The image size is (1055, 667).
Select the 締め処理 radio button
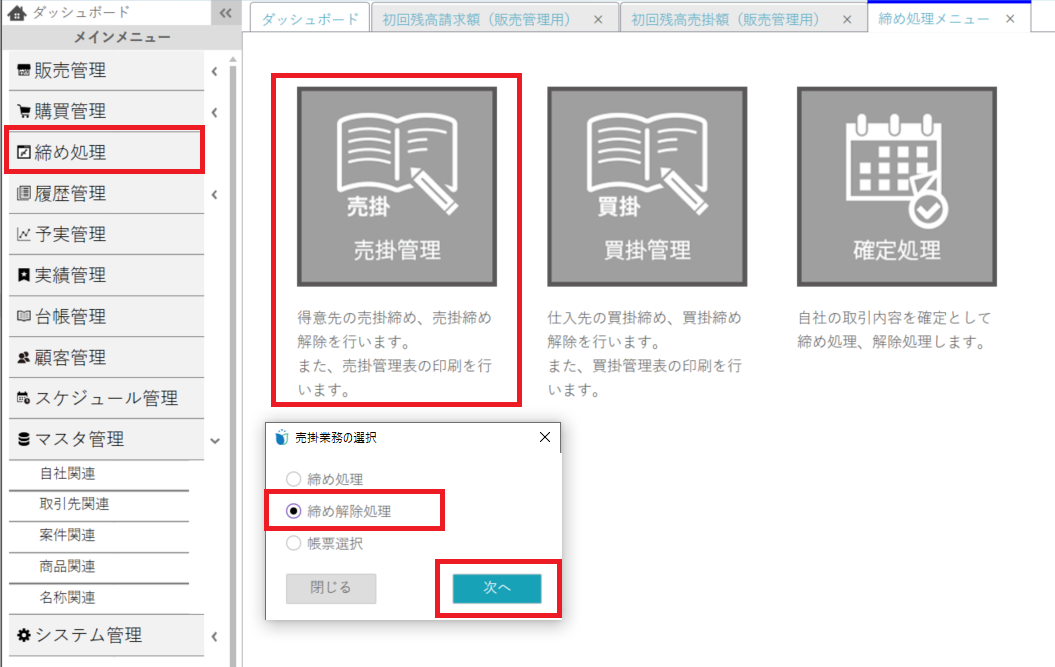[x=294, y=480]
